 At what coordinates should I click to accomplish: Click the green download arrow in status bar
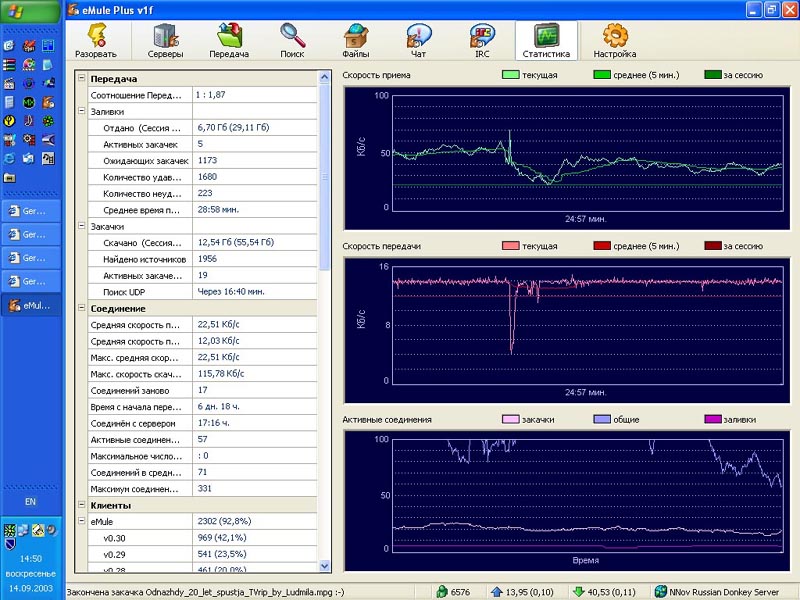[x=579, y=592]
